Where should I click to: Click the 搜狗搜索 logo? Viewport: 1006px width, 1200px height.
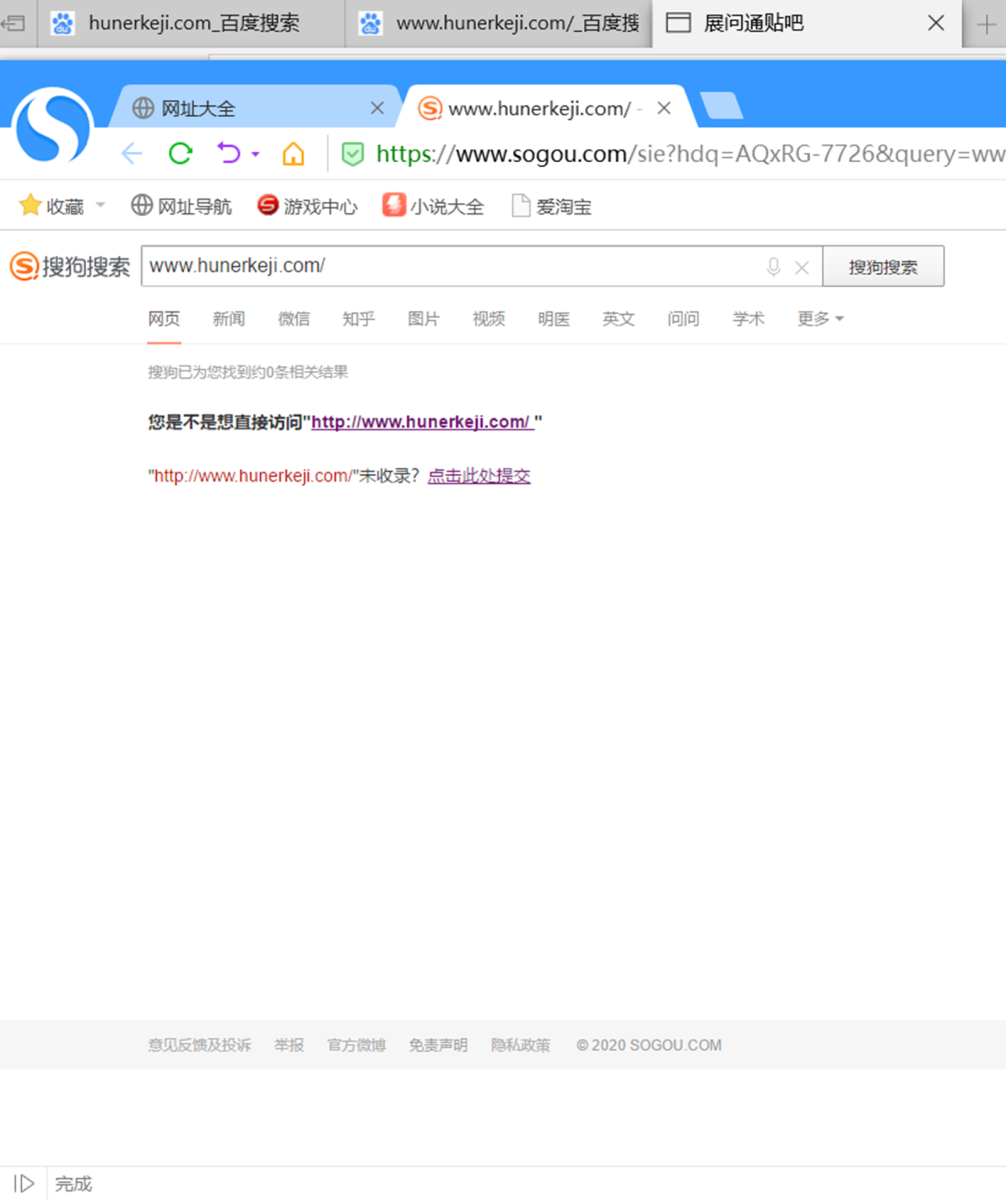70,267
